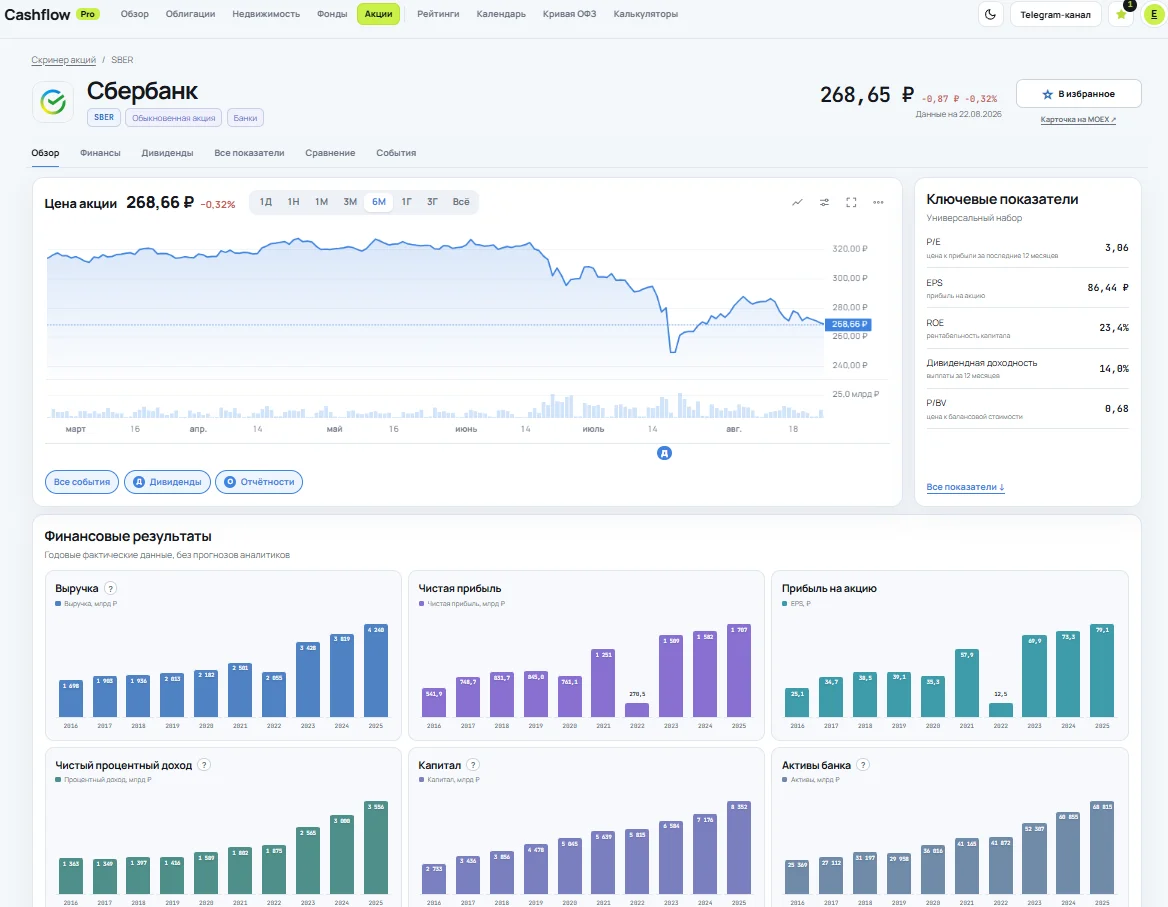Click the Чистая прибыль legend color marker

coord(422,604)
